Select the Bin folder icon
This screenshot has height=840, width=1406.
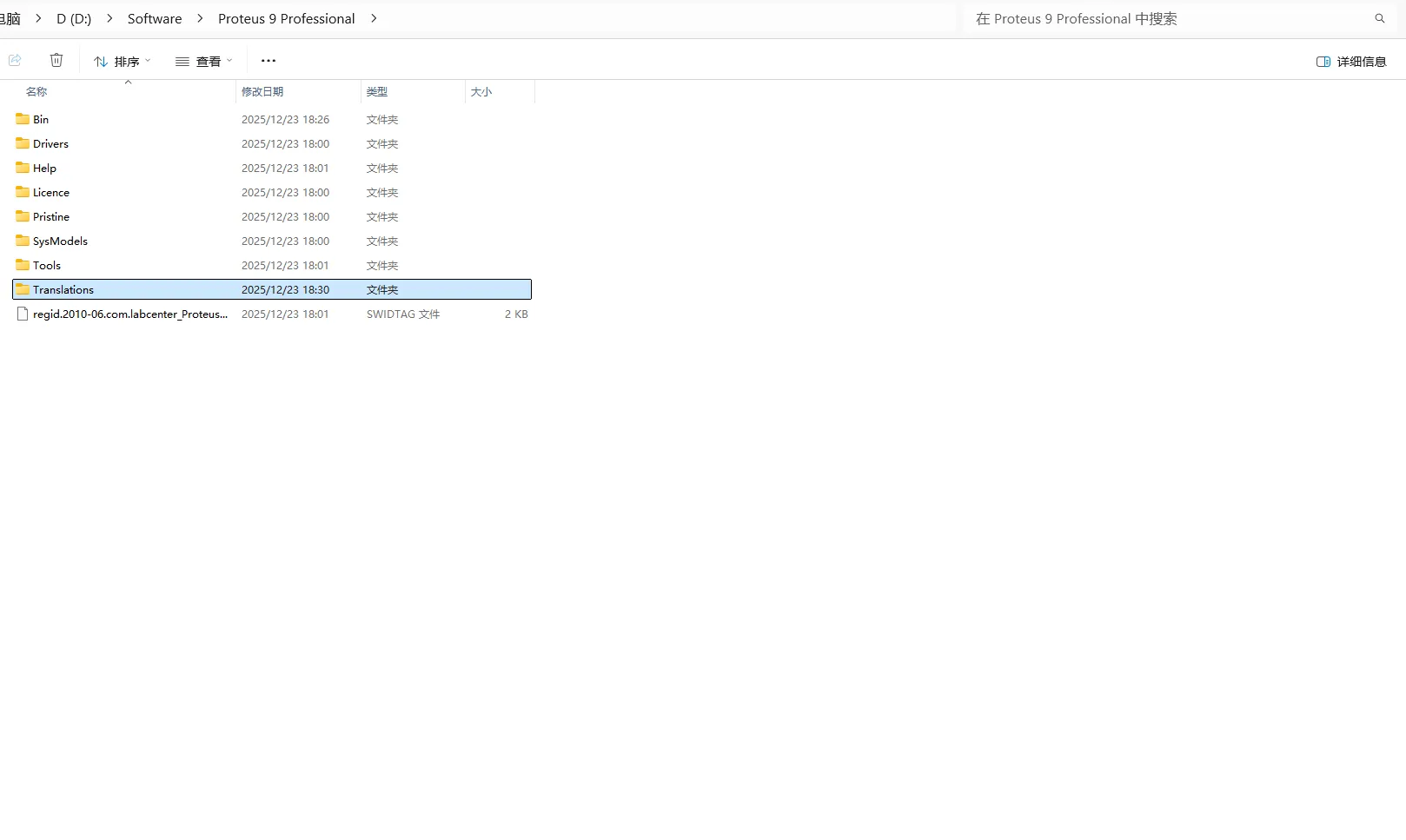click(23, 119)
